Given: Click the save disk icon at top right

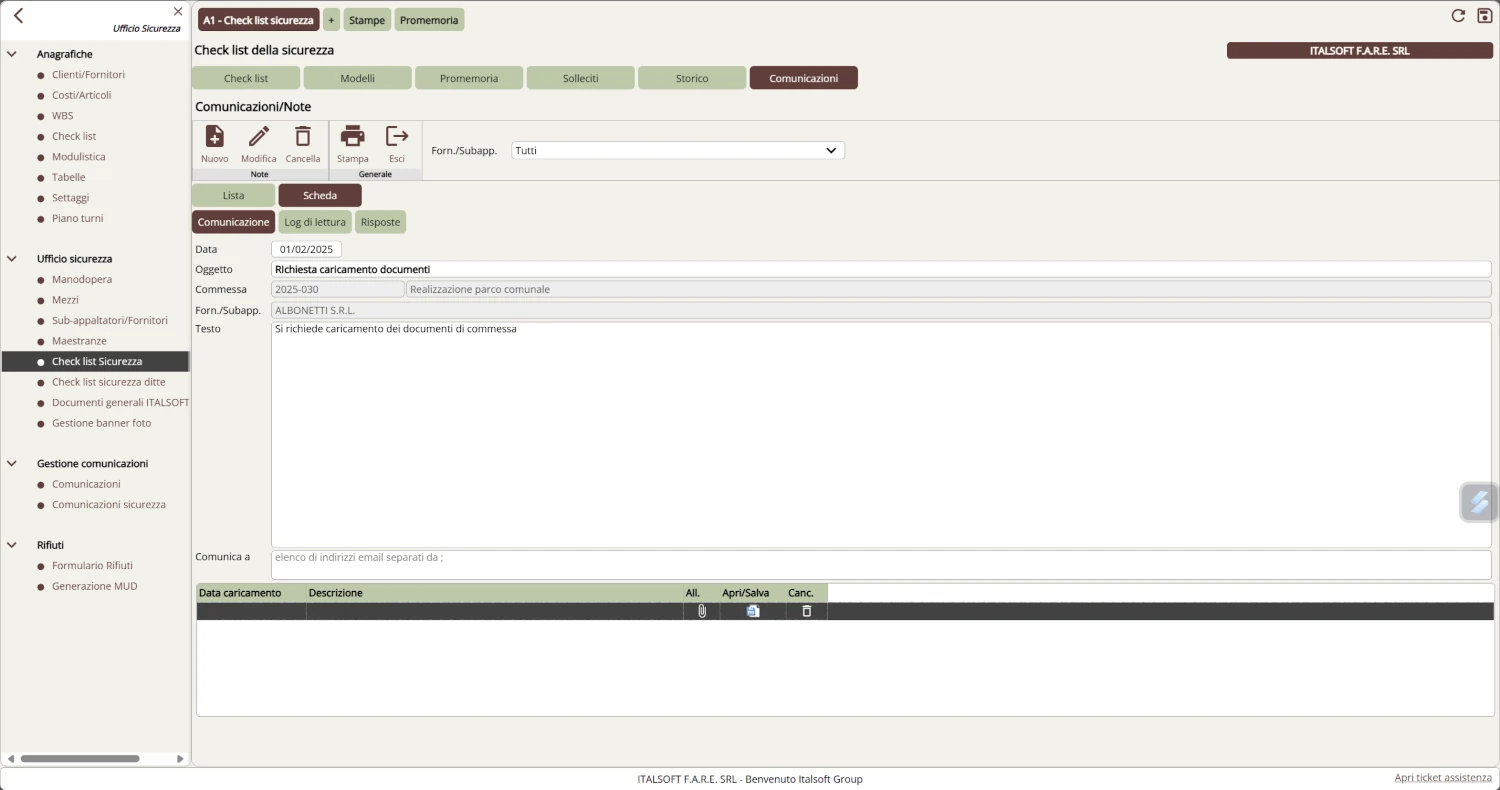Looking at the screenshot, I should (x=1484, y=16).
